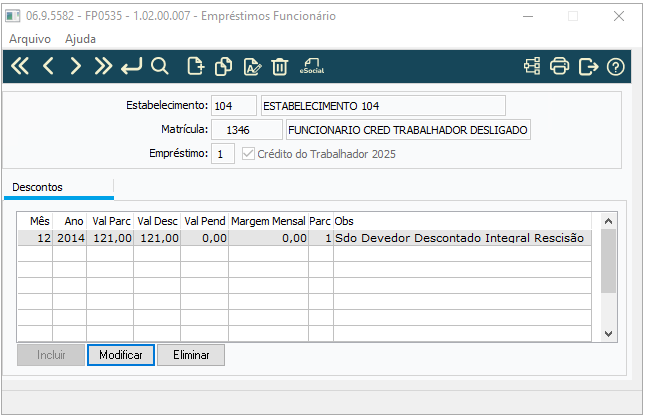Select Parc cell with value 1
The image size is (649, 415).
click(x=321, y=238)
